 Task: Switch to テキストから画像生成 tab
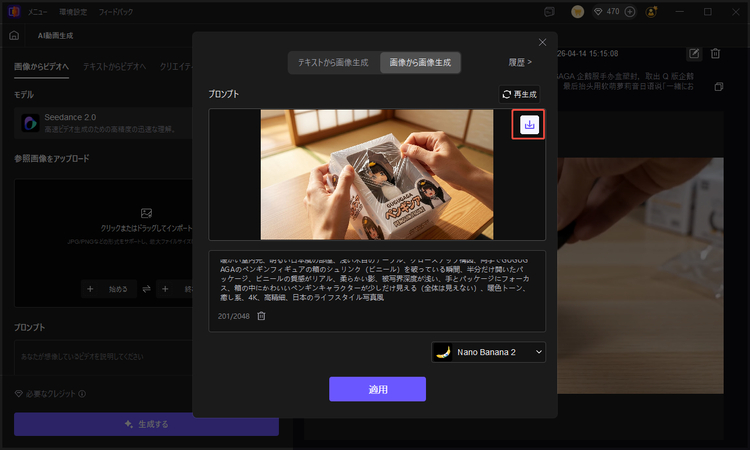[x=333, y=63]
